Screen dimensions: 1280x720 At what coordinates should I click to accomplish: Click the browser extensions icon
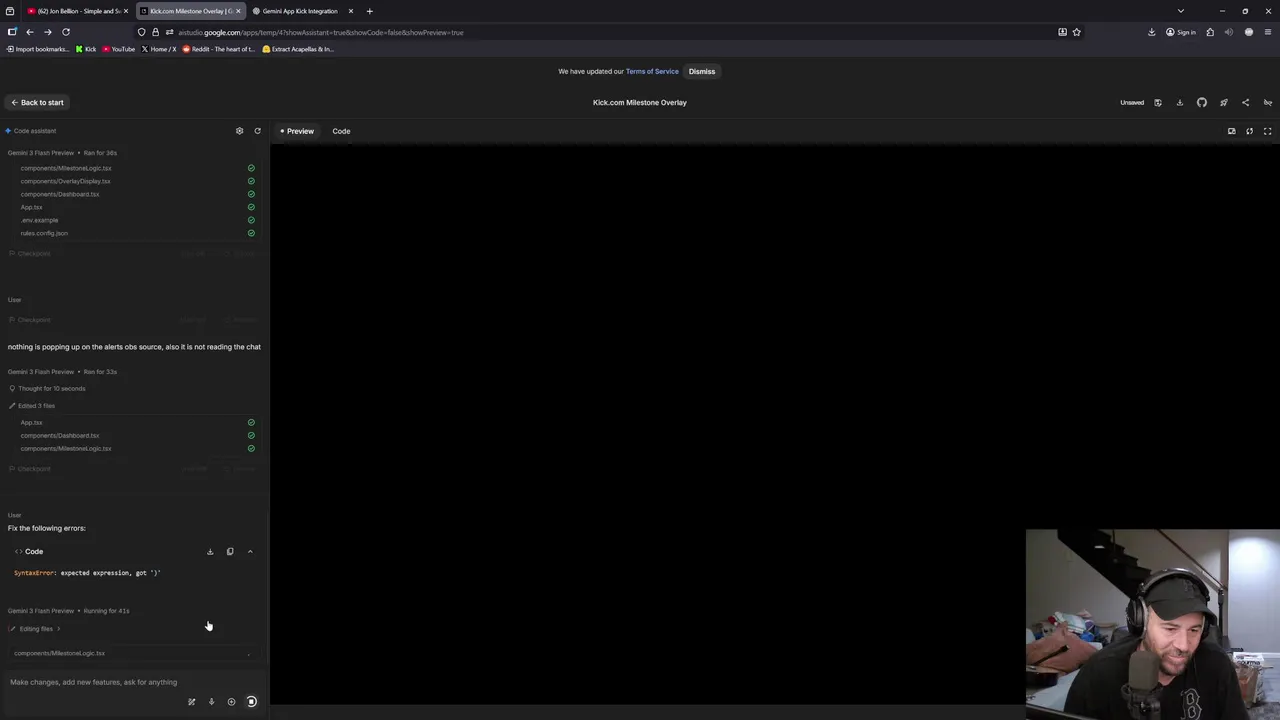1210,32
